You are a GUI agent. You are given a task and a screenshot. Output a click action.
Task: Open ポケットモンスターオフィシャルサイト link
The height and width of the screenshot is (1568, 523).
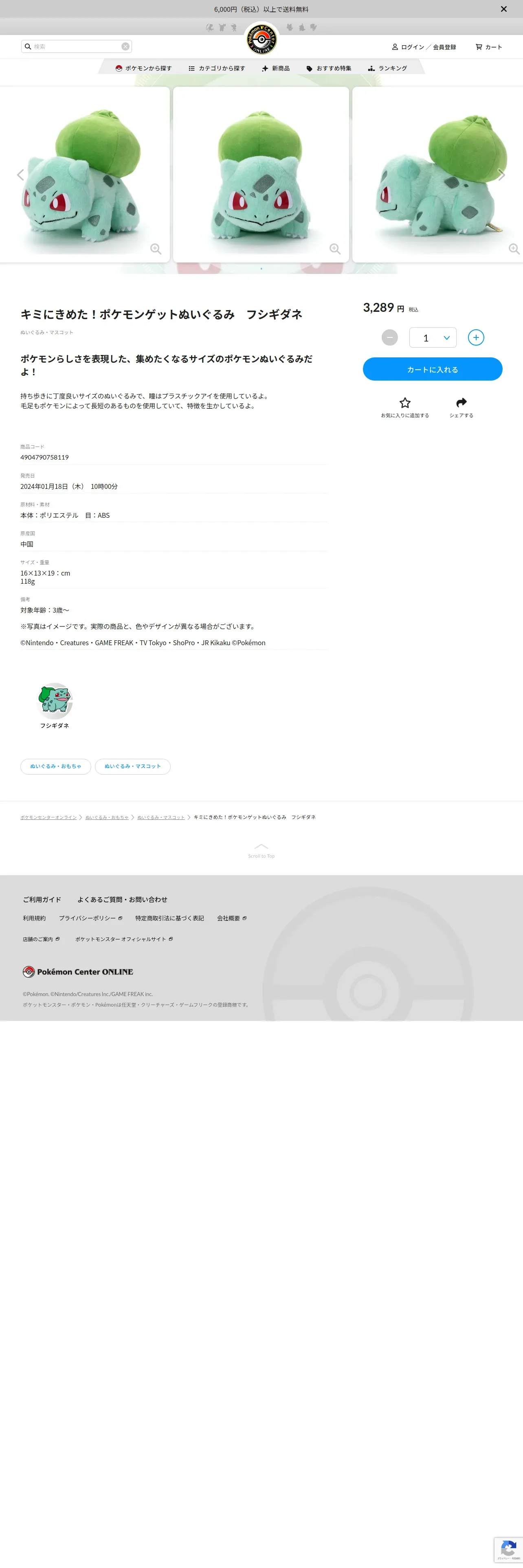[124, 939]
